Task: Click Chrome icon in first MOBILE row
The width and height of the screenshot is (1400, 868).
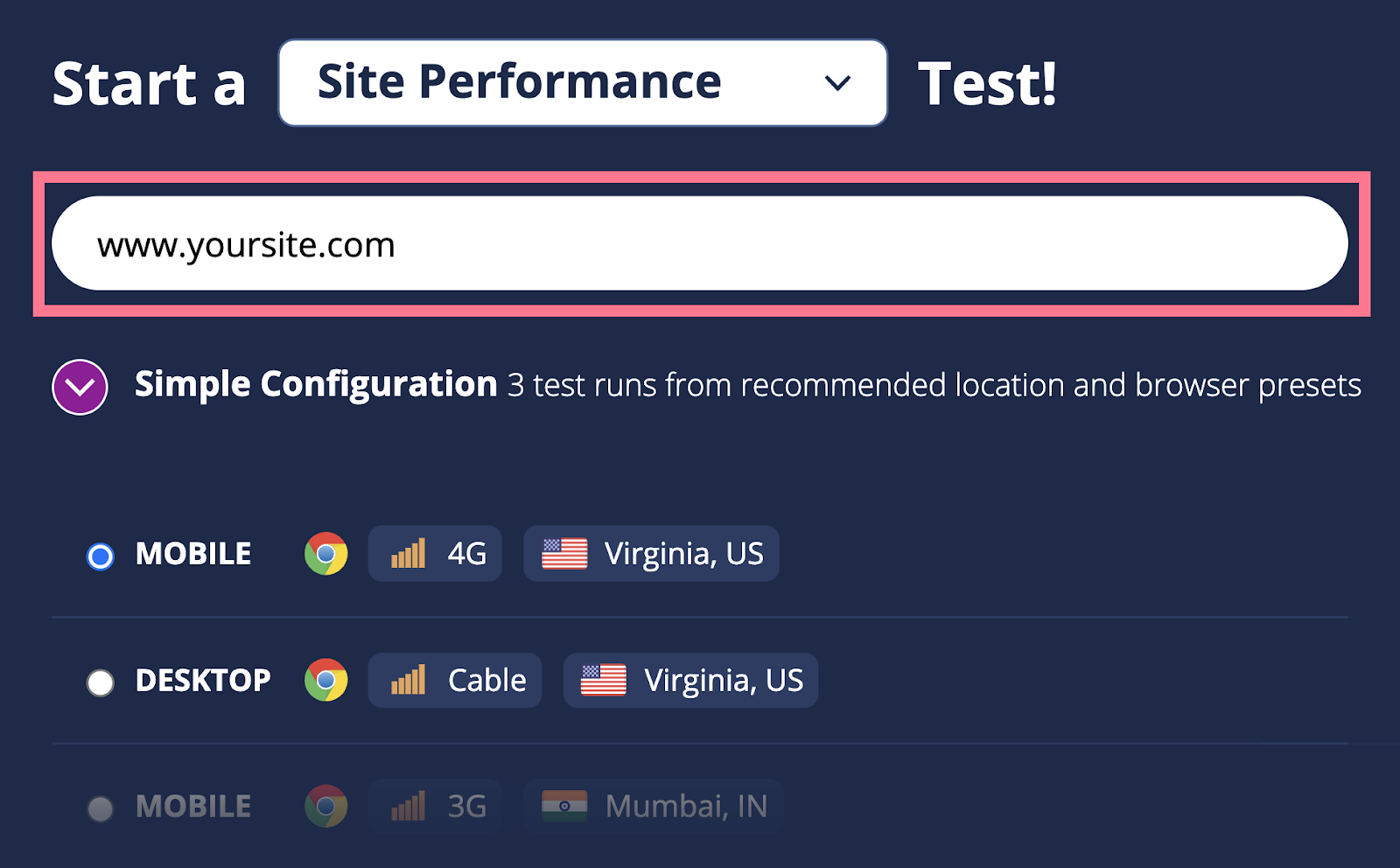Action: [x=325, y=554]
